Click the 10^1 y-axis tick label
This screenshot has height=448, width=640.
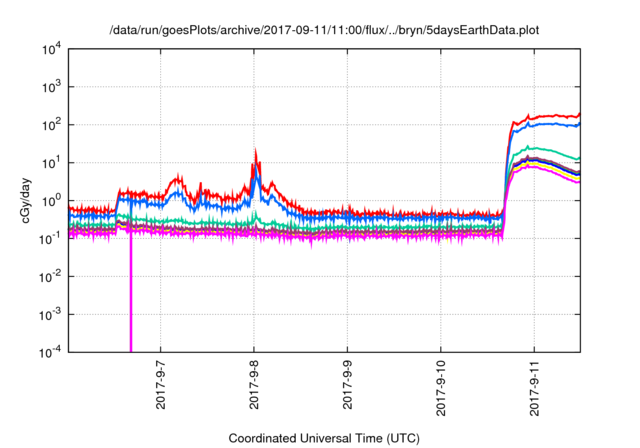(x=51, y=163)
